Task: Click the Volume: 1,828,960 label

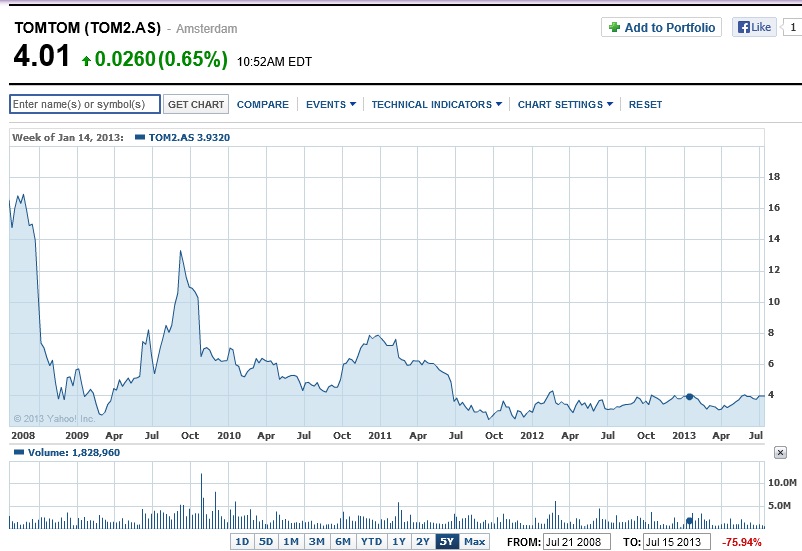Action: pos(74,452)
